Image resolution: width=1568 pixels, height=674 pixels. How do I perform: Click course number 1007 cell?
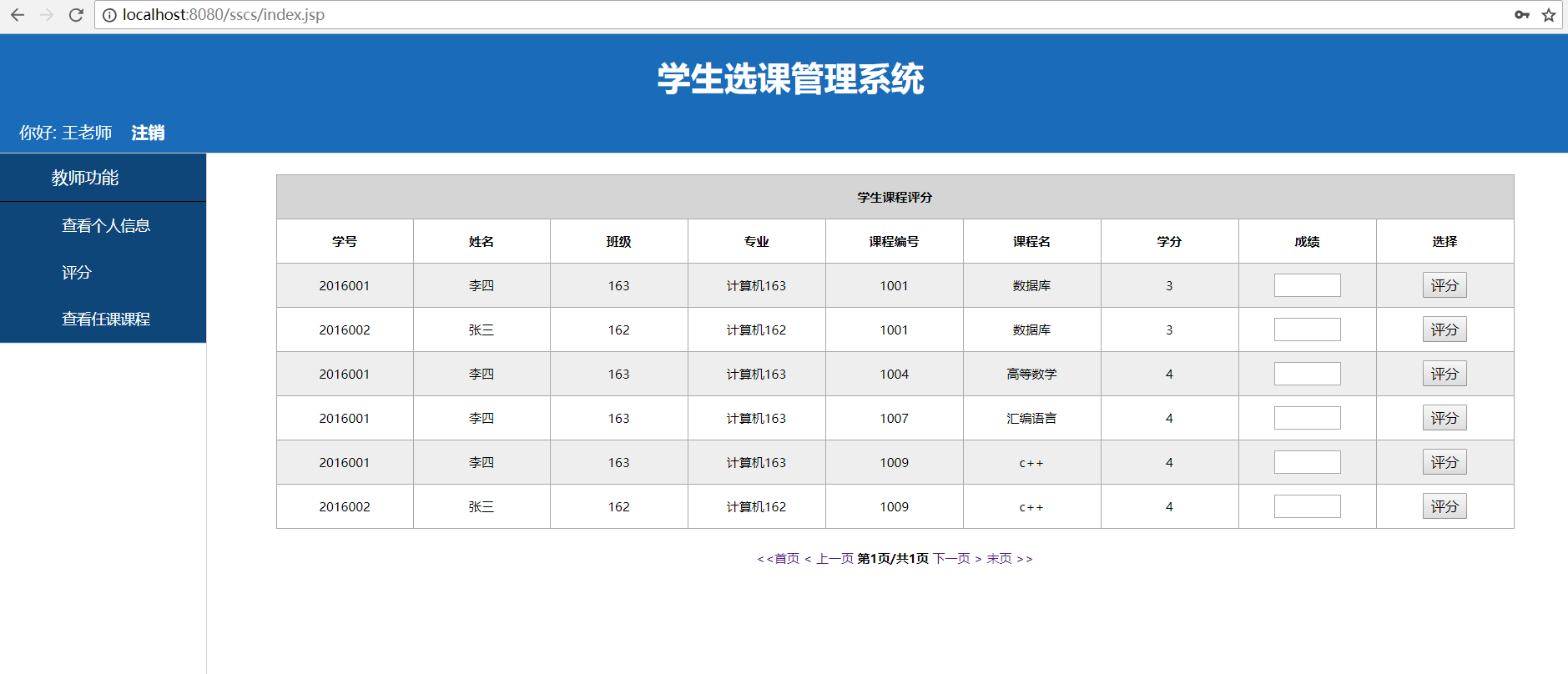pos(895,418)
